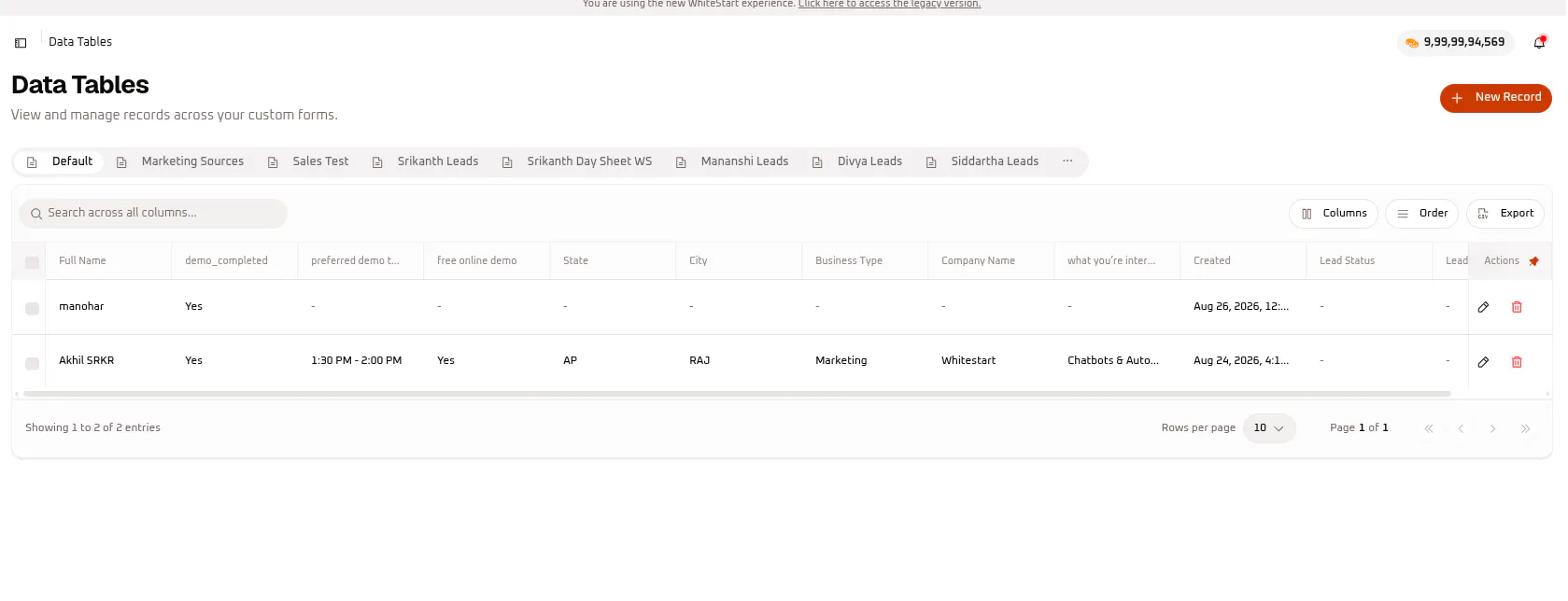Screen dimensions: 1568x601
Task: Open the Siddartha Leads tab
Action: (x=982, y=161)
